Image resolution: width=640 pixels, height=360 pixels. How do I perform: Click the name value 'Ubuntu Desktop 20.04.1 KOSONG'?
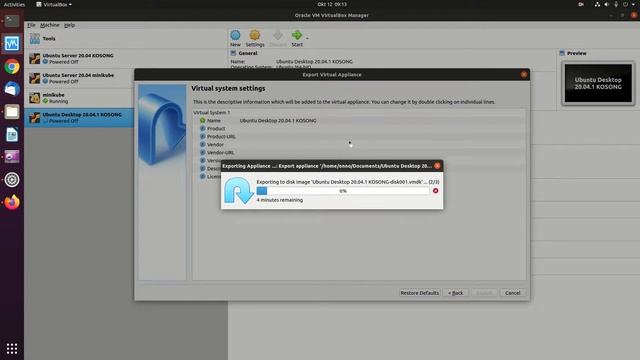(278, 120)
